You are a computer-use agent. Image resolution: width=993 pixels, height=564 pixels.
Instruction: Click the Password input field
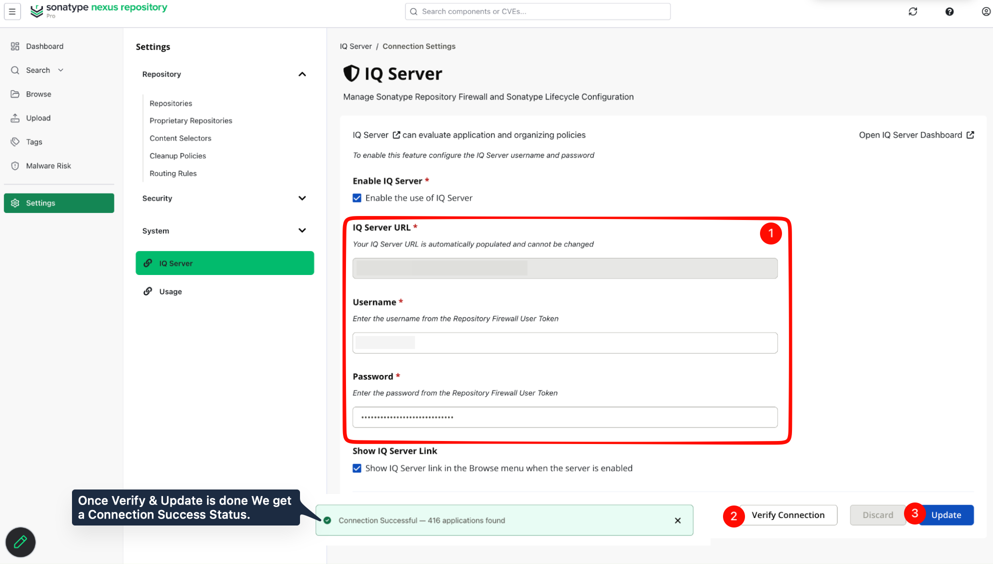point(565,417)
